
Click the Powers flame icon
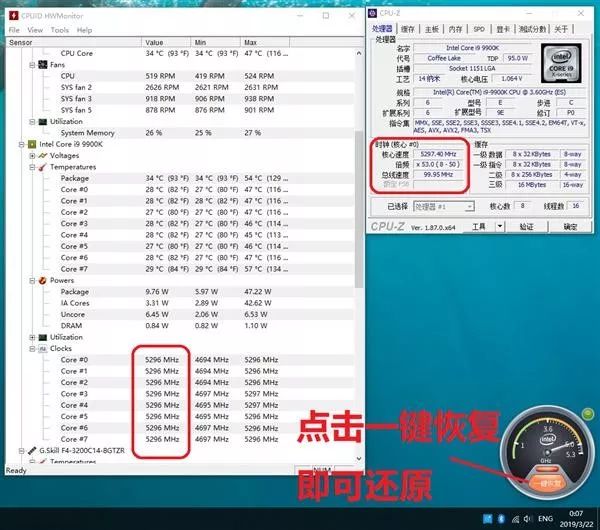43,280
